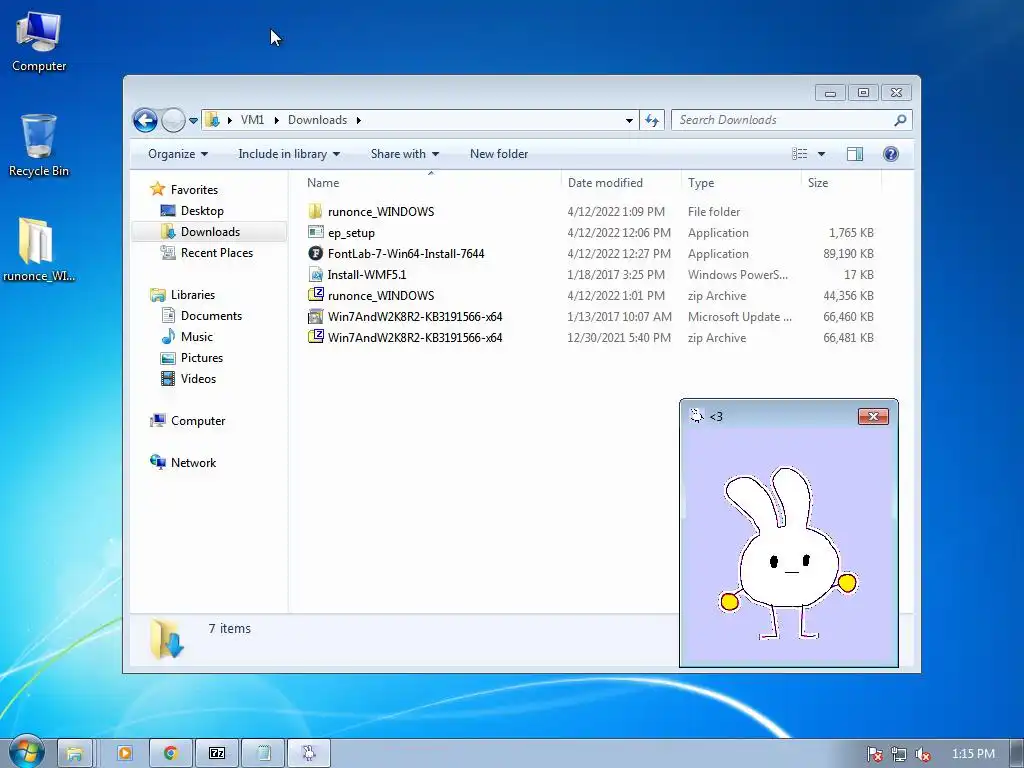Open Google Chrome from taskbar
This screenshot has width=1024, height=768.
tap(171, 753)
